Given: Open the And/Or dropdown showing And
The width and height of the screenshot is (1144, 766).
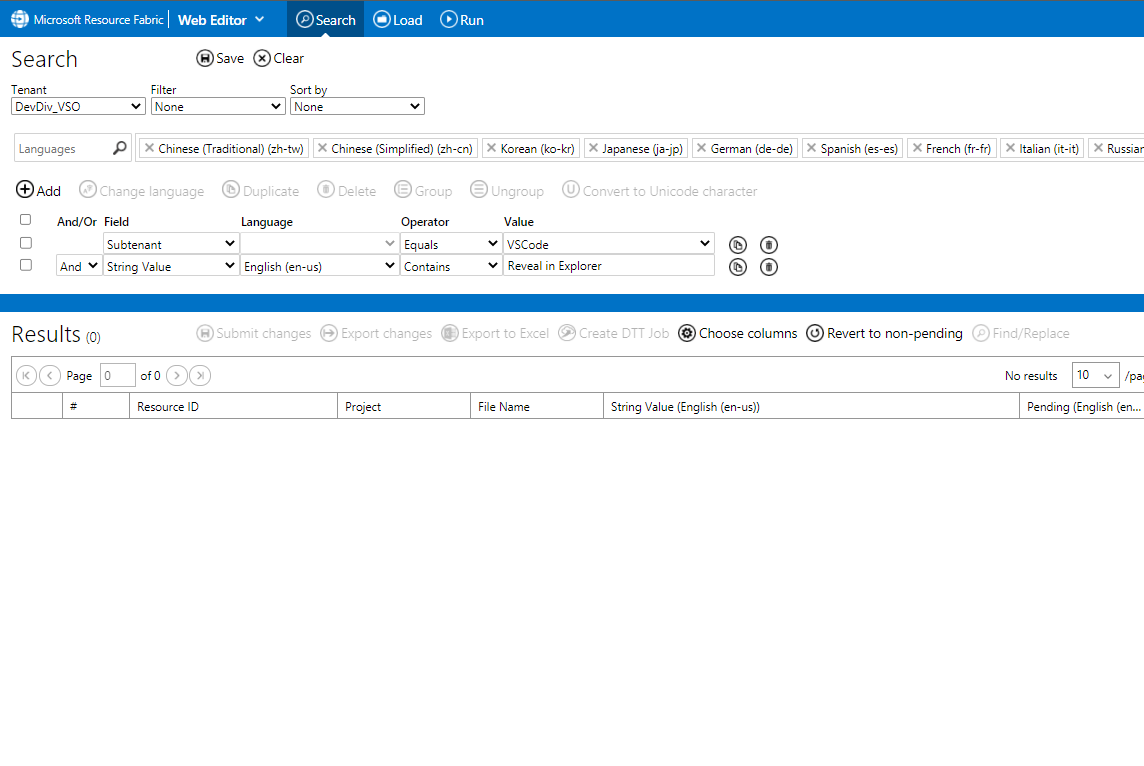Looking at the screenshot, I should pyautogui.click(x=79, y=266).
